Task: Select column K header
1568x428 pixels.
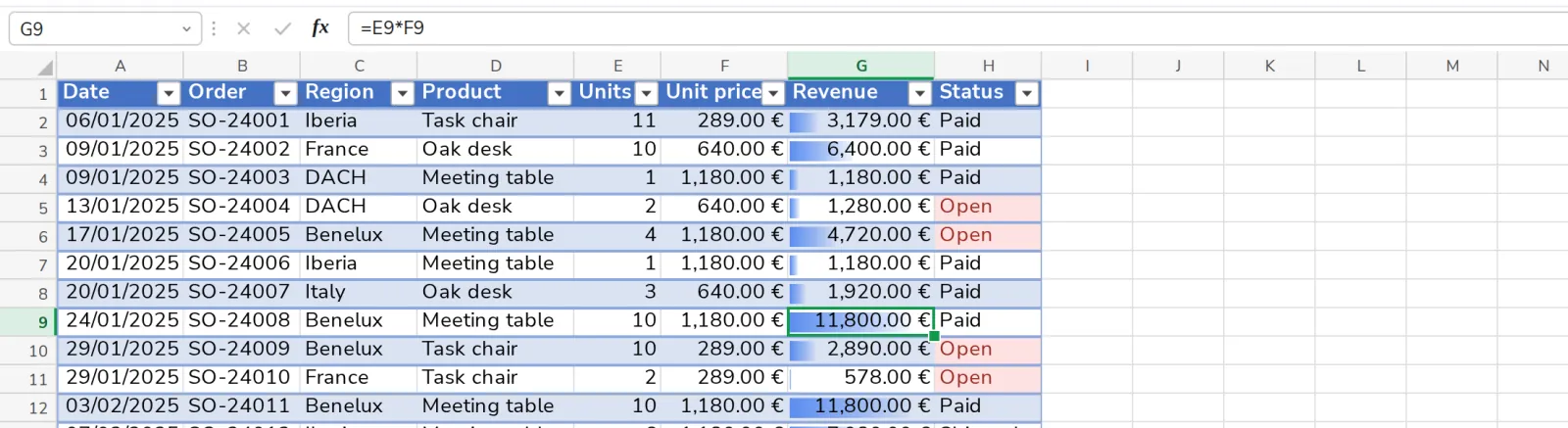Action: [1269, 66]
